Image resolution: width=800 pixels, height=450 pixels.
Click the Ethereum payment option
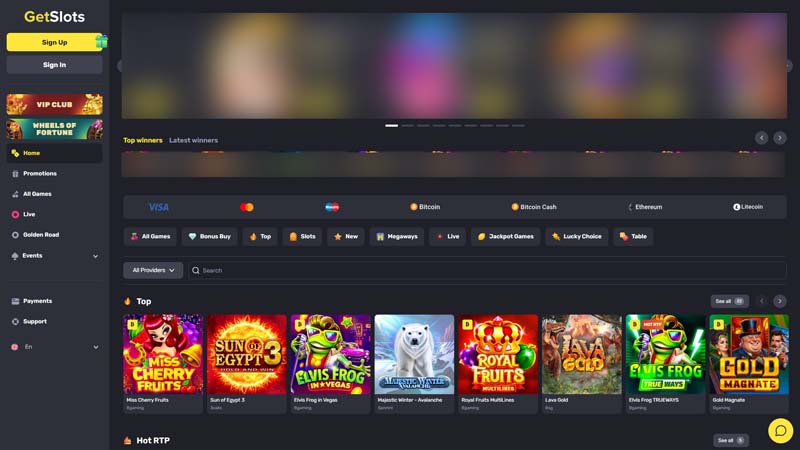pyautogui.click(x=645, y=207)
